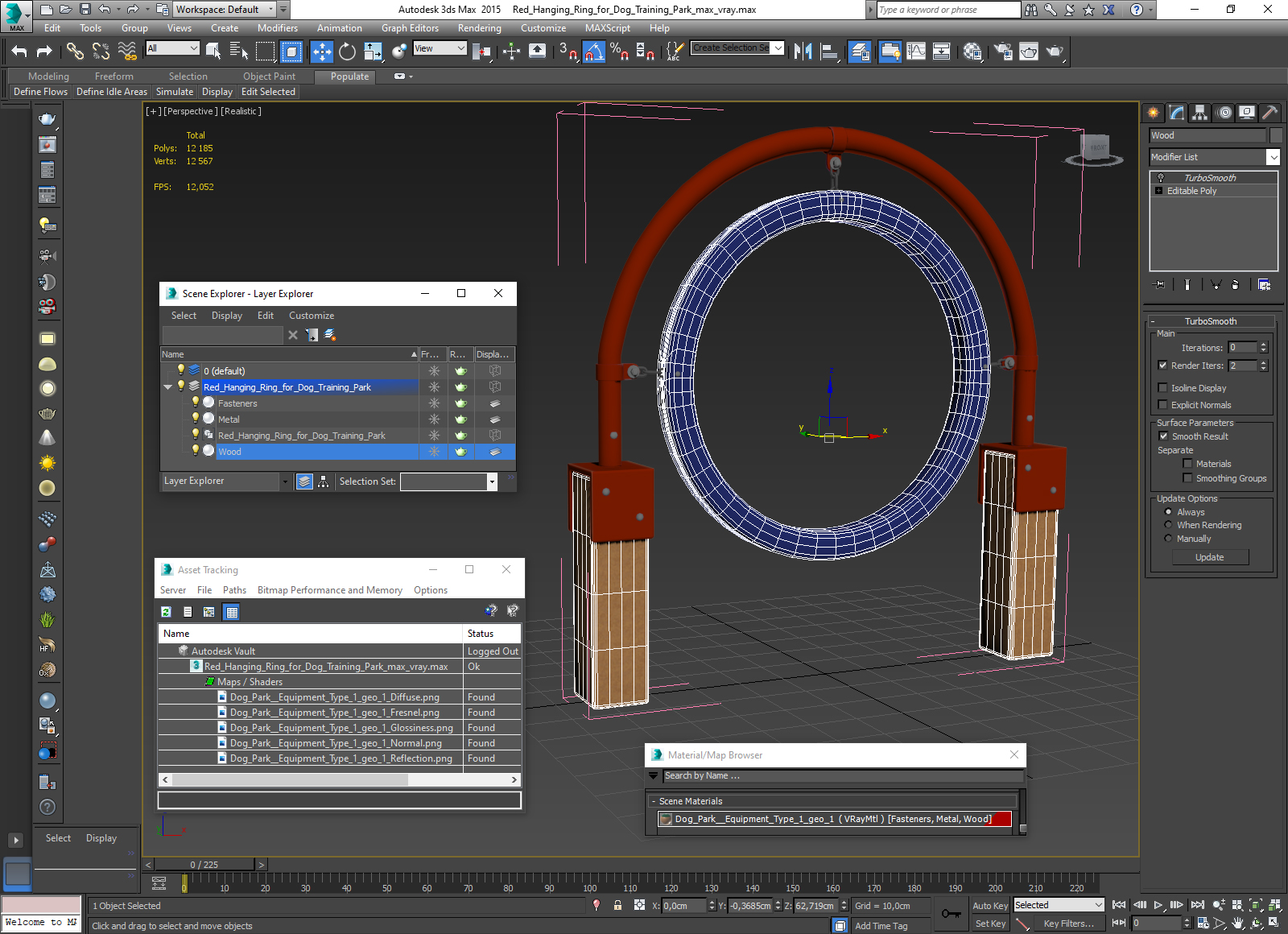Toggle the Isoline Display checkbox
The width and height of the screenshot is (1288, 934).
(x=1162, y=387)
